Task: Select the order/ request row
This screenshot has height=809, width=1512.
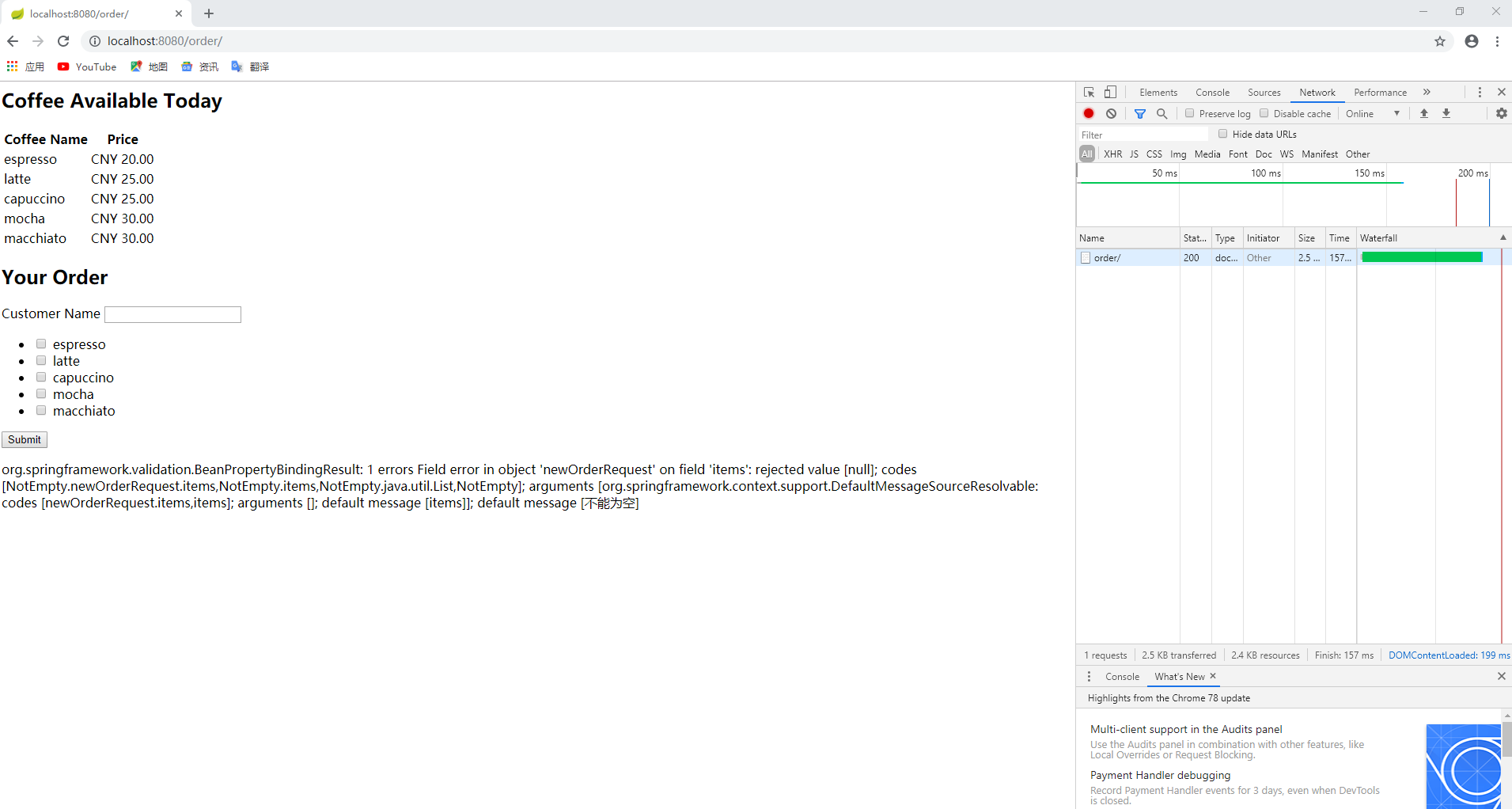Action: [x=1294, y=257]
